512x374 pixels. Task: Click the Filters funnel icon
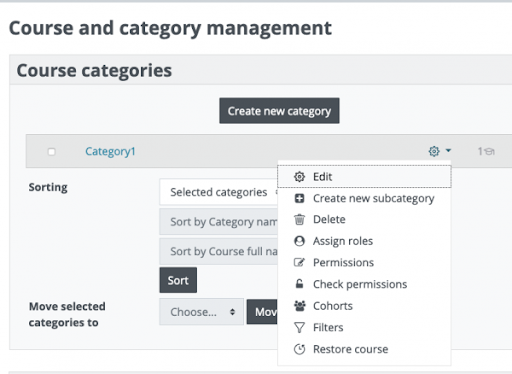(299, 327)
